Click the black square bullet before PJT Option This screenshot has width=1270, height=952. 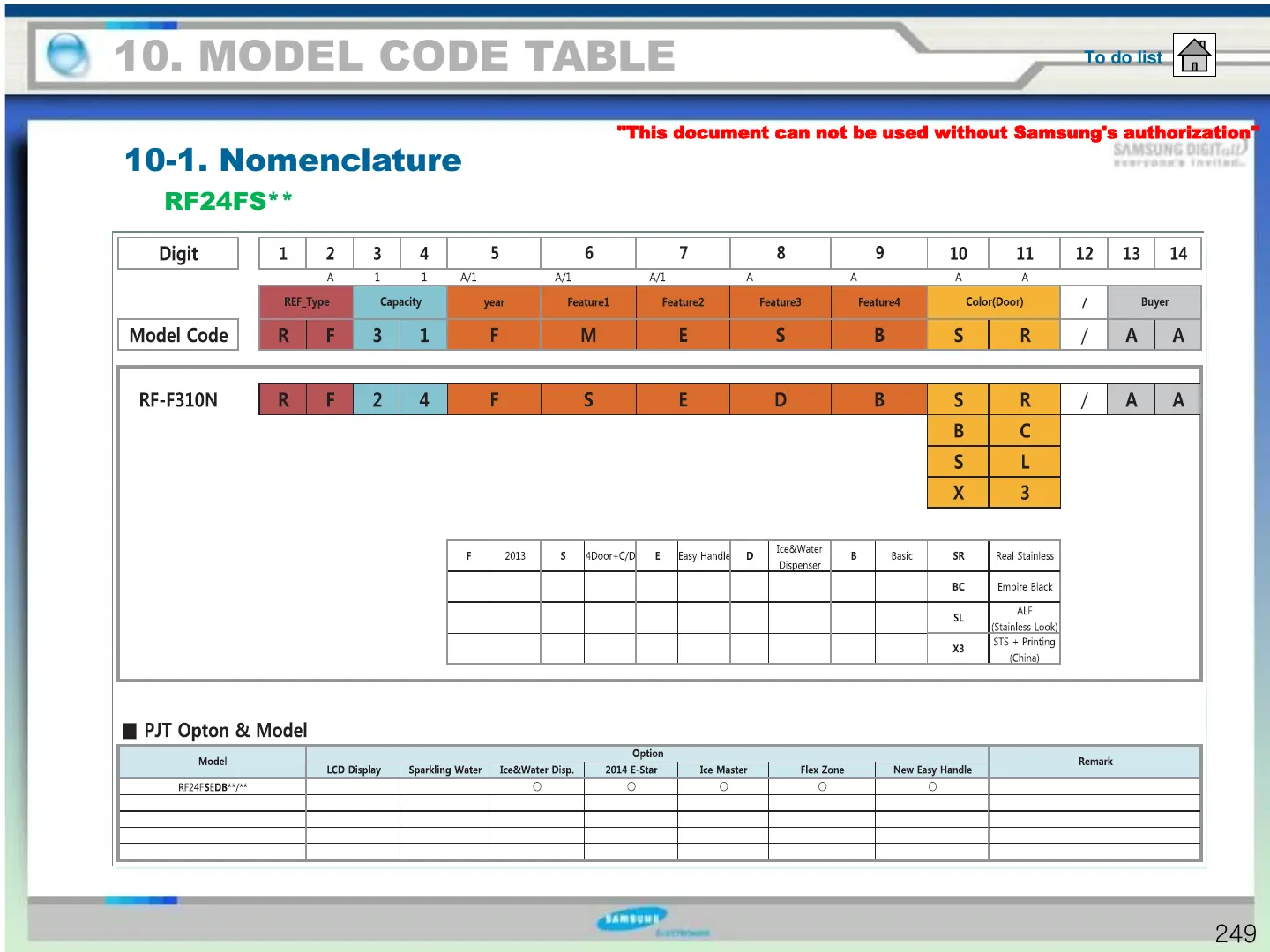(x=130, y=731)
